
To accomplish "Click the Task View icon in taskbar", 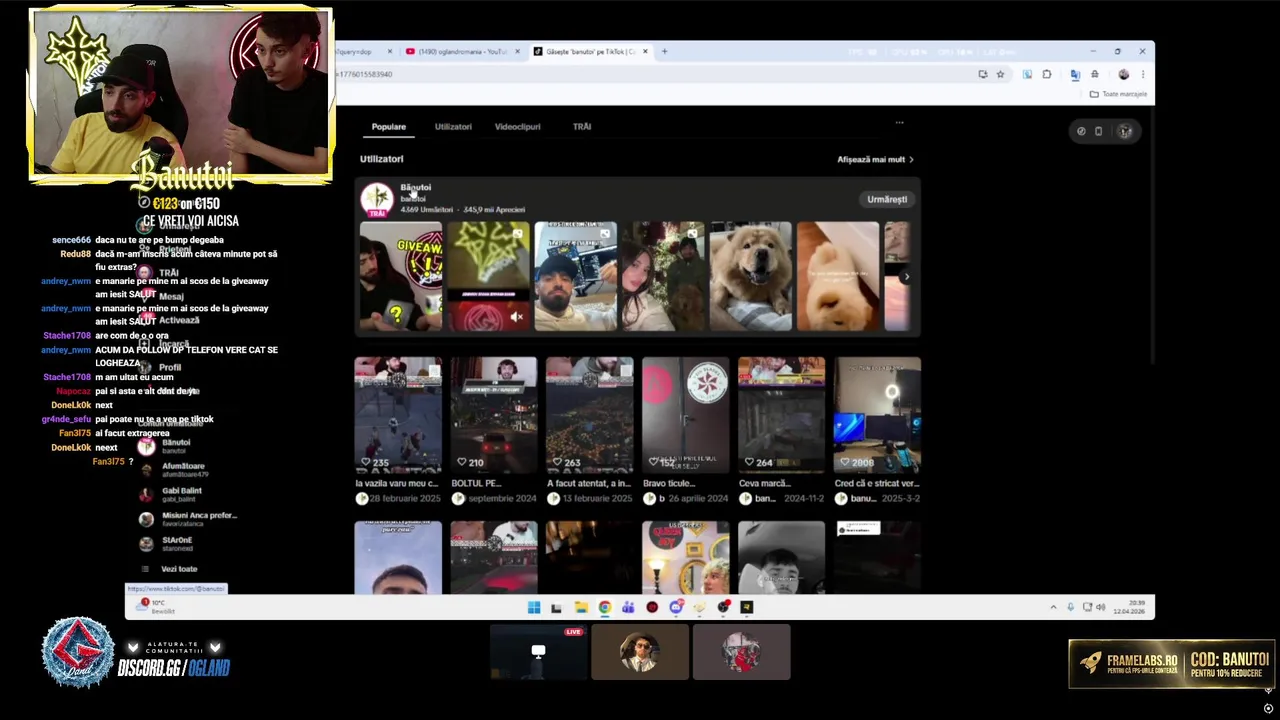I will (x=557, y=607).
